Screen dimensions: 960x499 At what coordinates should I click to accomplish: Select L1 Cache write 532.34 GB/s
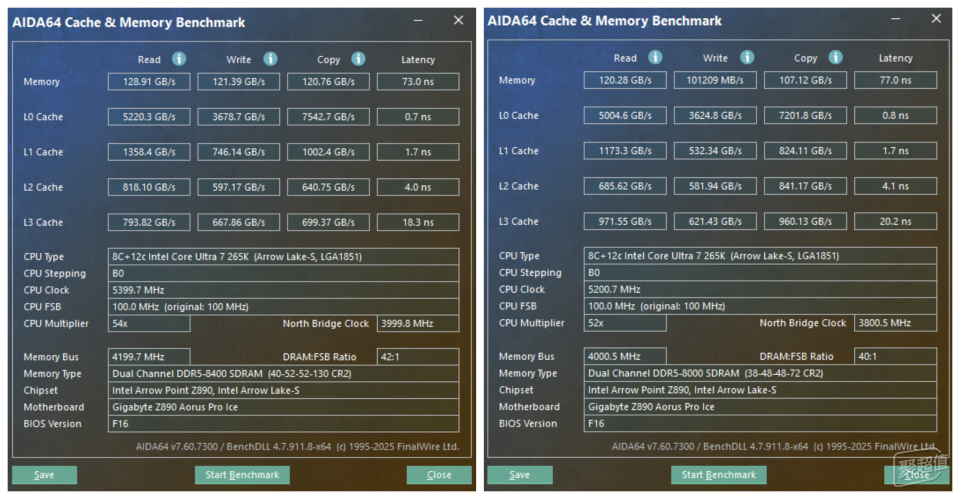(715, 151)
